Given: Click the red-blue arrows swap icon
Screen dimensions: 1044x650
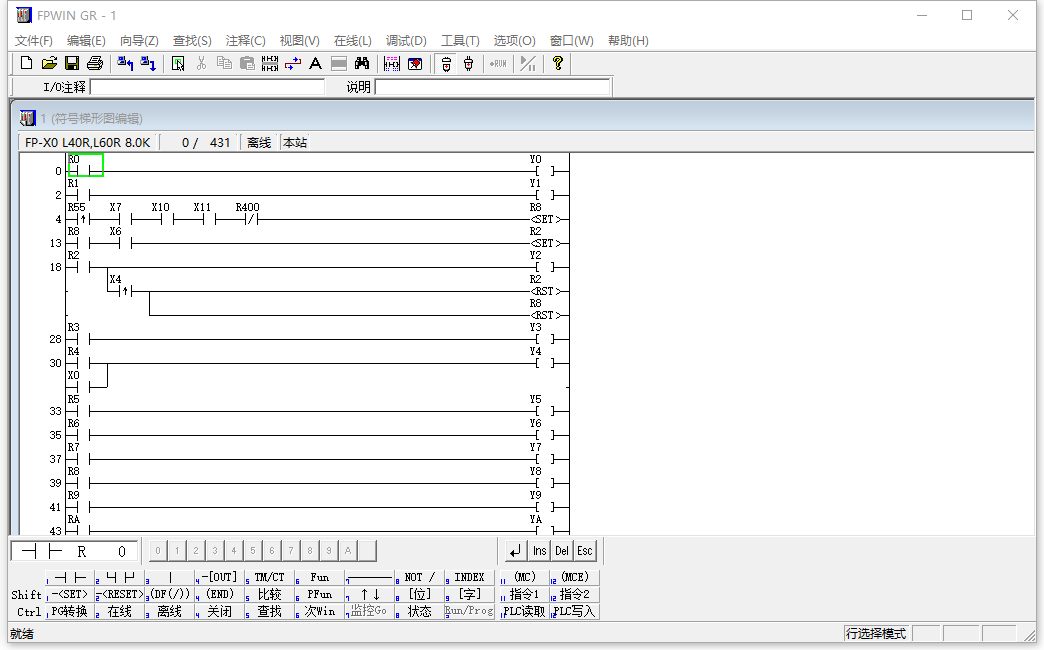Looking at the screenshot, I should pyautogui.click(x=293, y=63).
